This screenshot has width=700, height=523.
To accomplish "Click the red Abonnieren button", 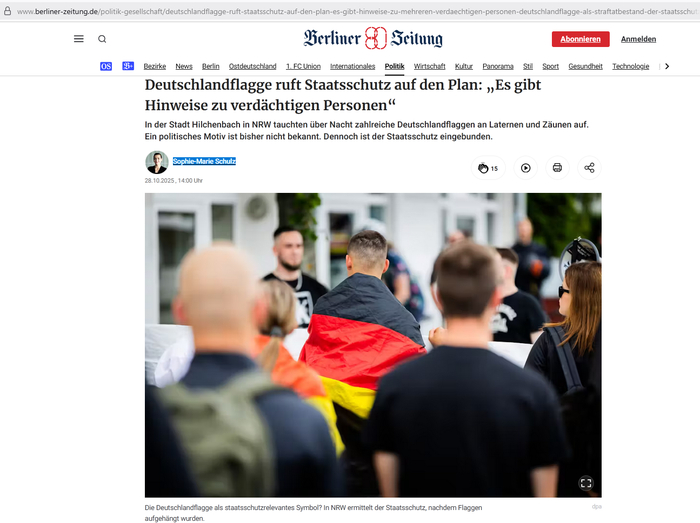I will point(580,39).
